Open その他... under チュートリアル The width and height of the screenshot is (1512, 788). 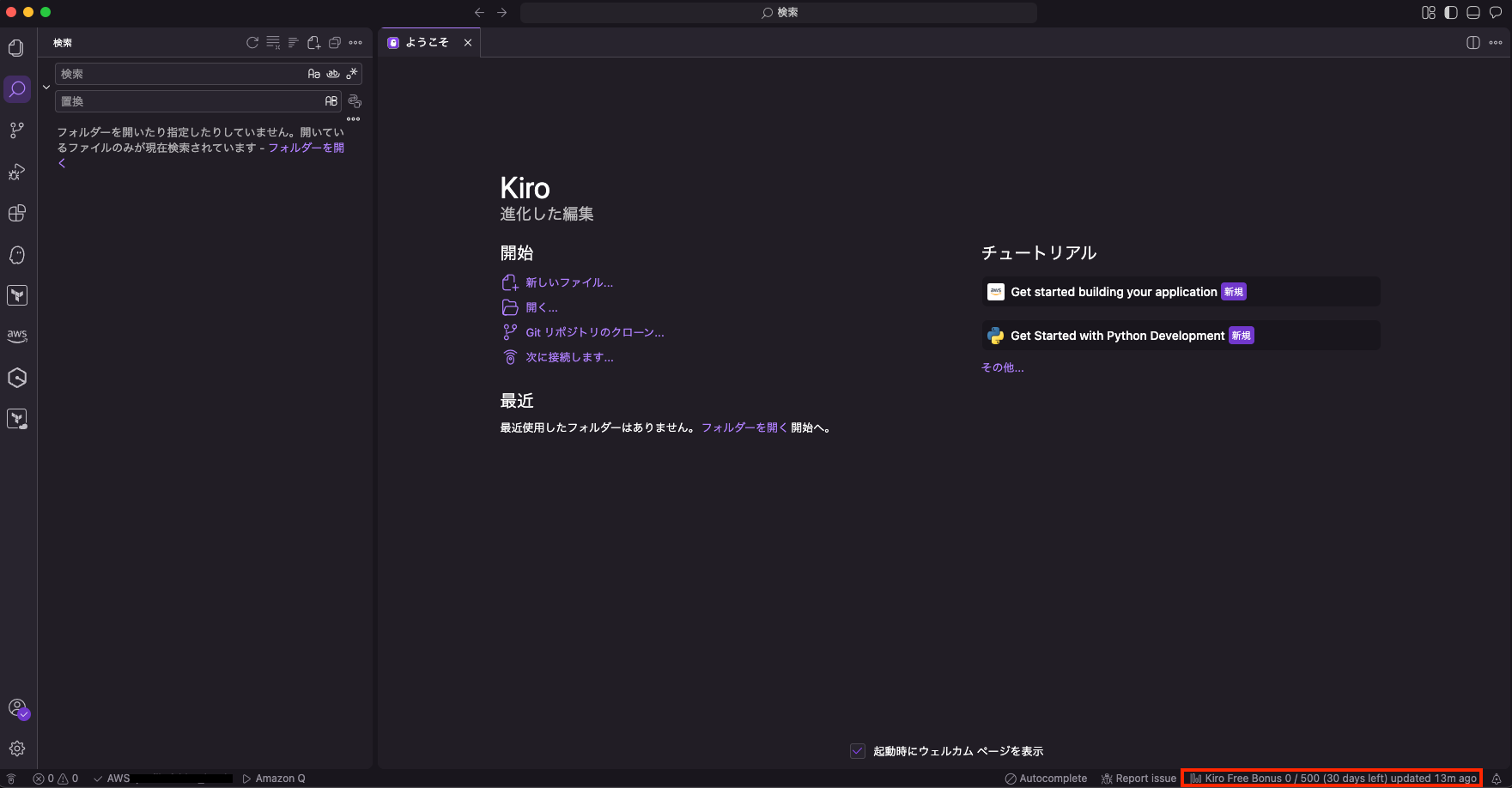[x=1002, y=367]
